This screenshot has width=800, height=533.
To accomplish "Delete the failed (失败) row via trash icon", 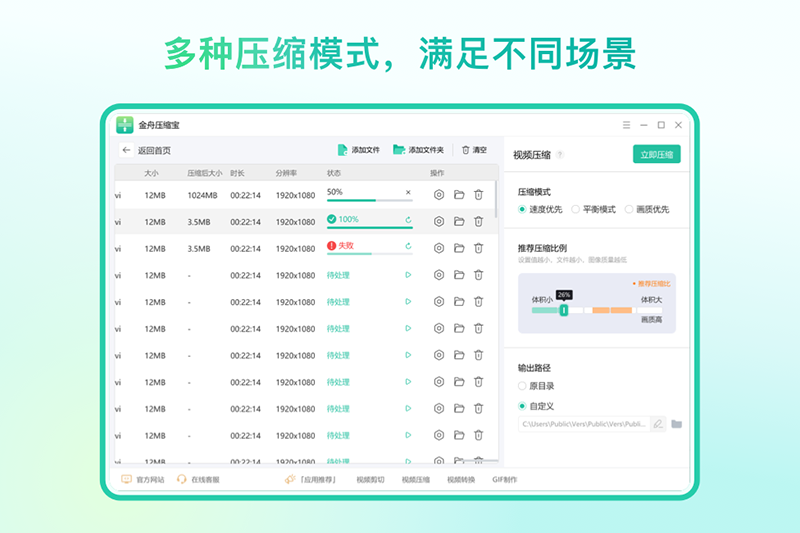I will coord(479,248).
